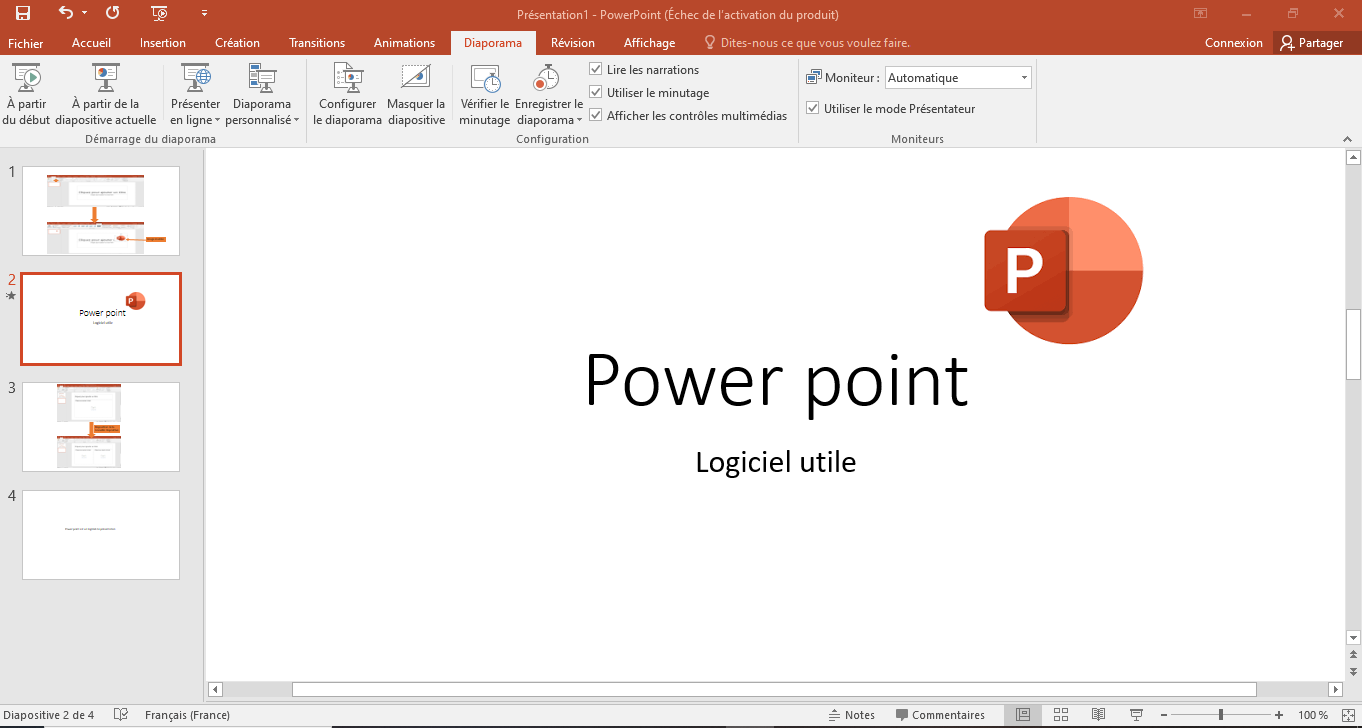Open the Fichier menu
This screenshot has width=1362, height=728.
[26, 43]
